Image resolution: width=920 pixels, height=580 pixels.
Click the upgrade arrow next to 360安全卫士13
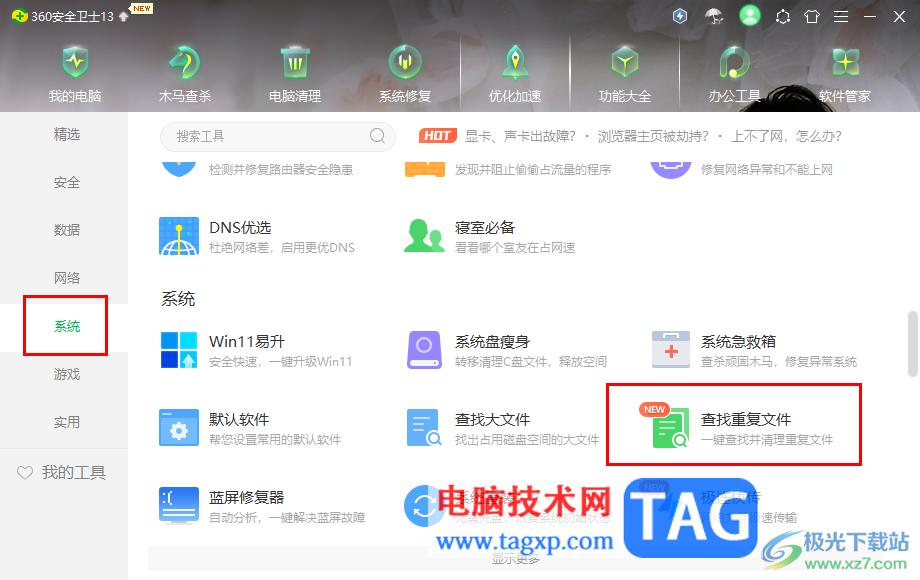pyautogui.click(x=123, y=16)
